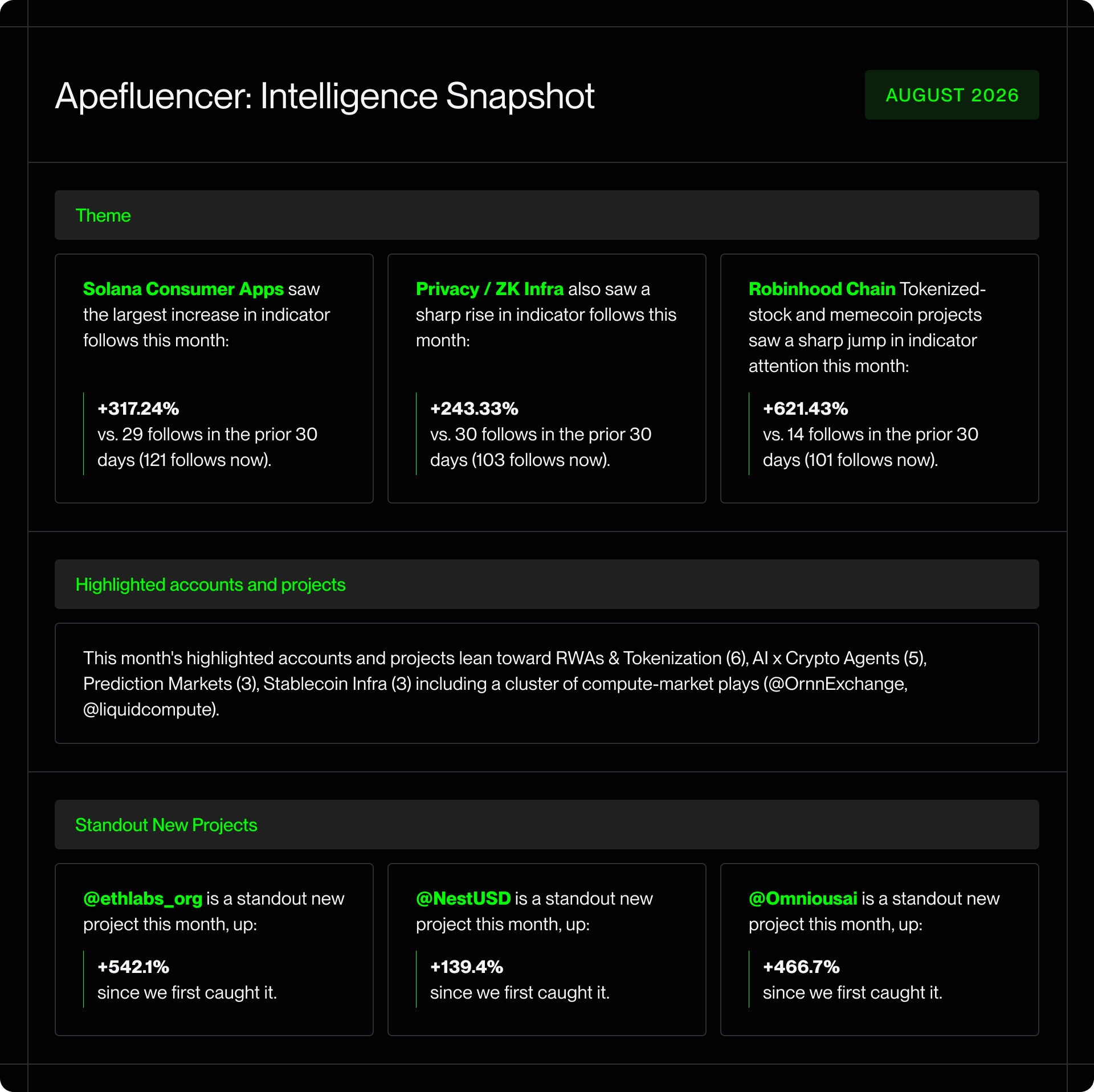This screenshot has height=1092, width=1094.
Task: Click the +139.4% figure
Action: [x=467, y=967]
